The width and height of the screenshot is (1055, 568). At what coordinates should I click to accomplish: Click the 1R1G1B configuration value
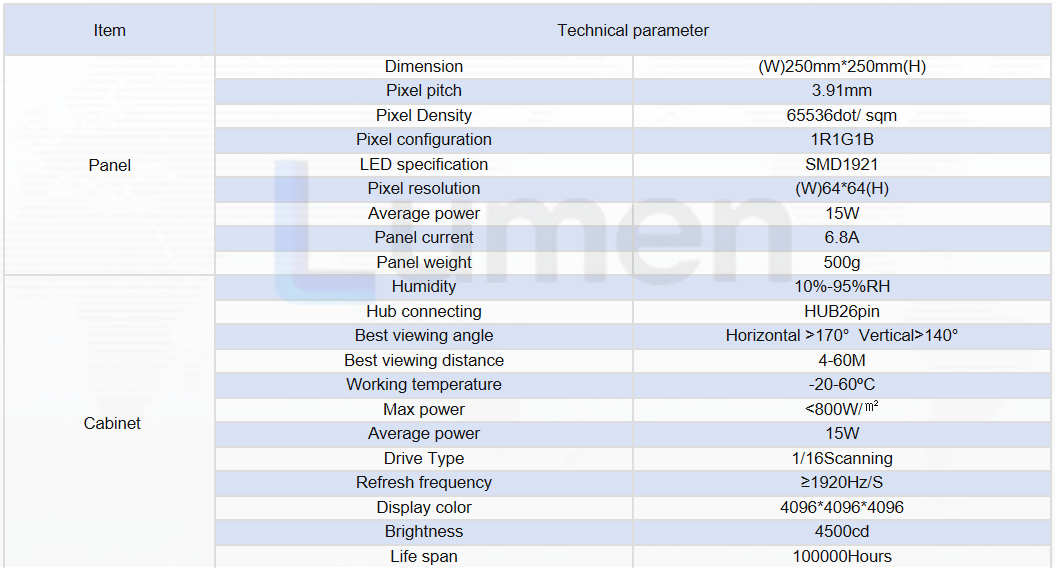pyautogui.click(x=842, y=139)
